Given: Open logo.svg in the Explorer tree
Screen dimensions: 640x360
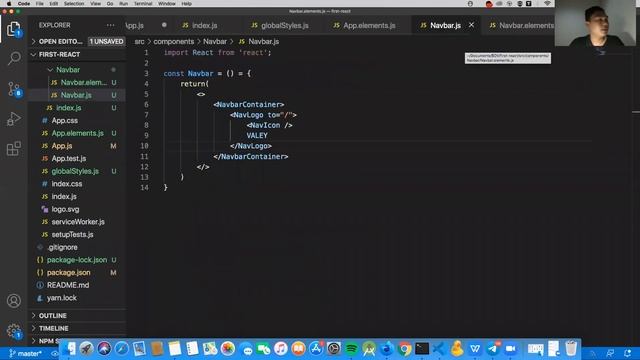Looking at the screenshot, I should coord(65,209).
